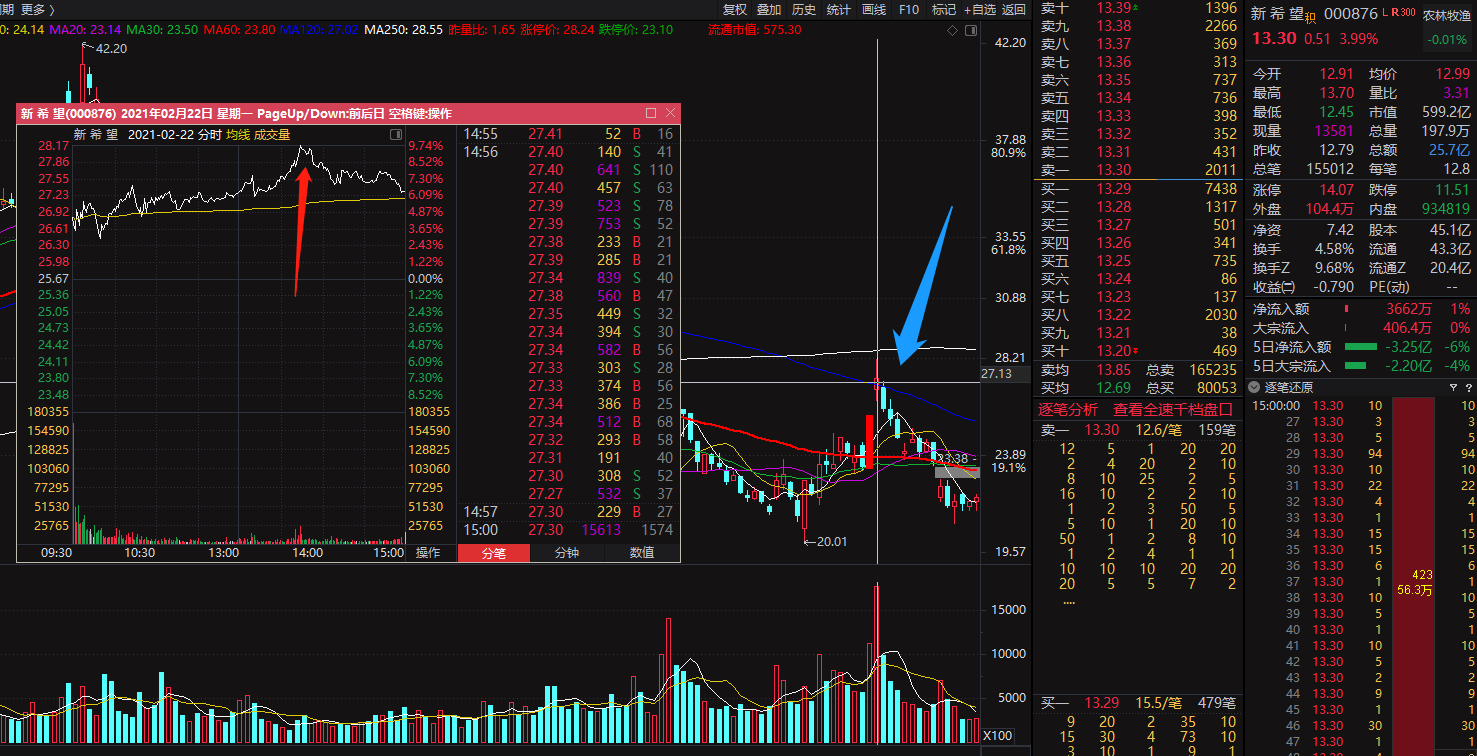Click the 返回 button
Screen dimensions: 1477x756
(1014, 9)
